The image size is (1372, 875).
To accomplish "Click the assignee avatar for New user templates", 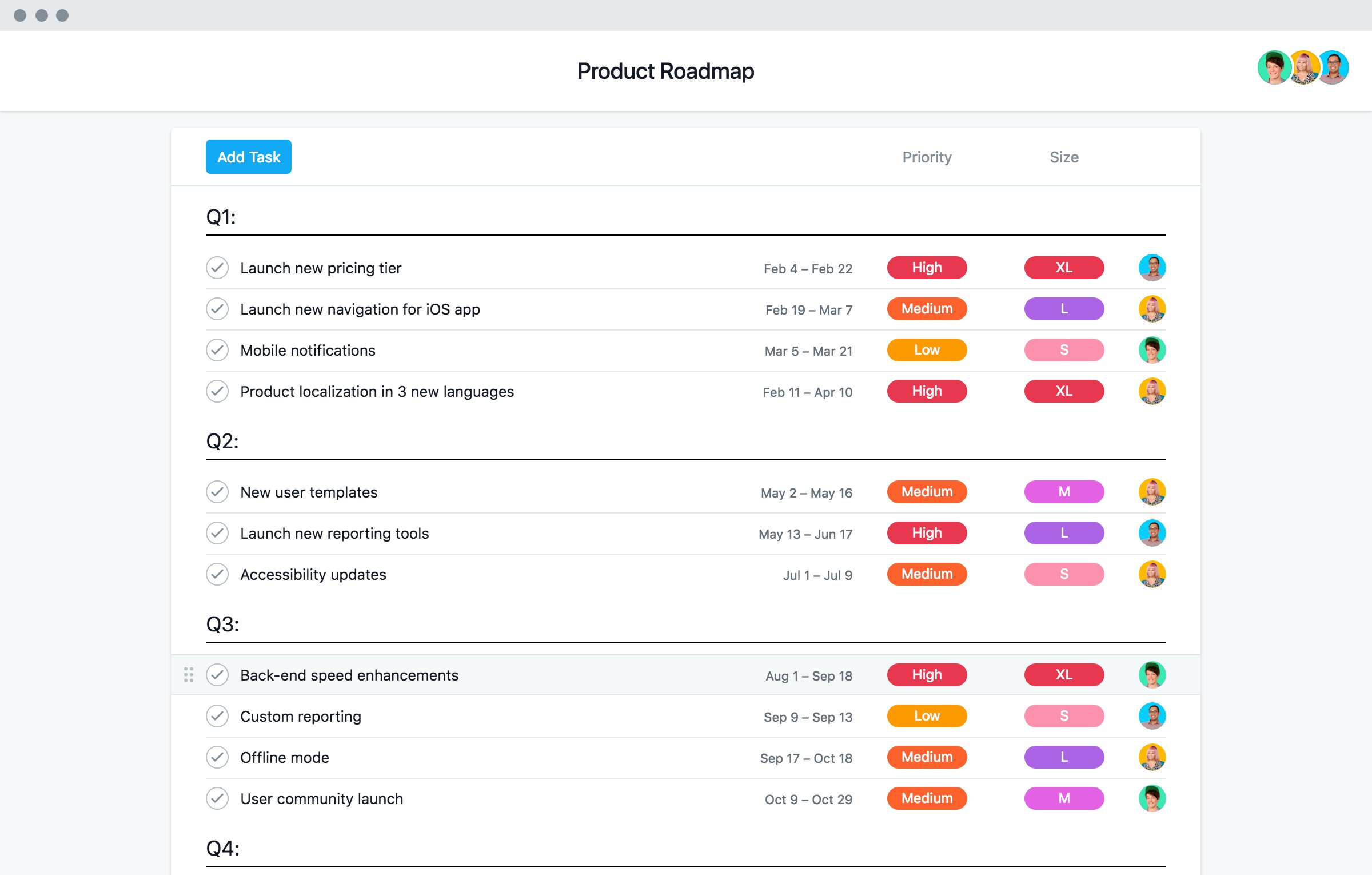I will [x=1153, y=492].
